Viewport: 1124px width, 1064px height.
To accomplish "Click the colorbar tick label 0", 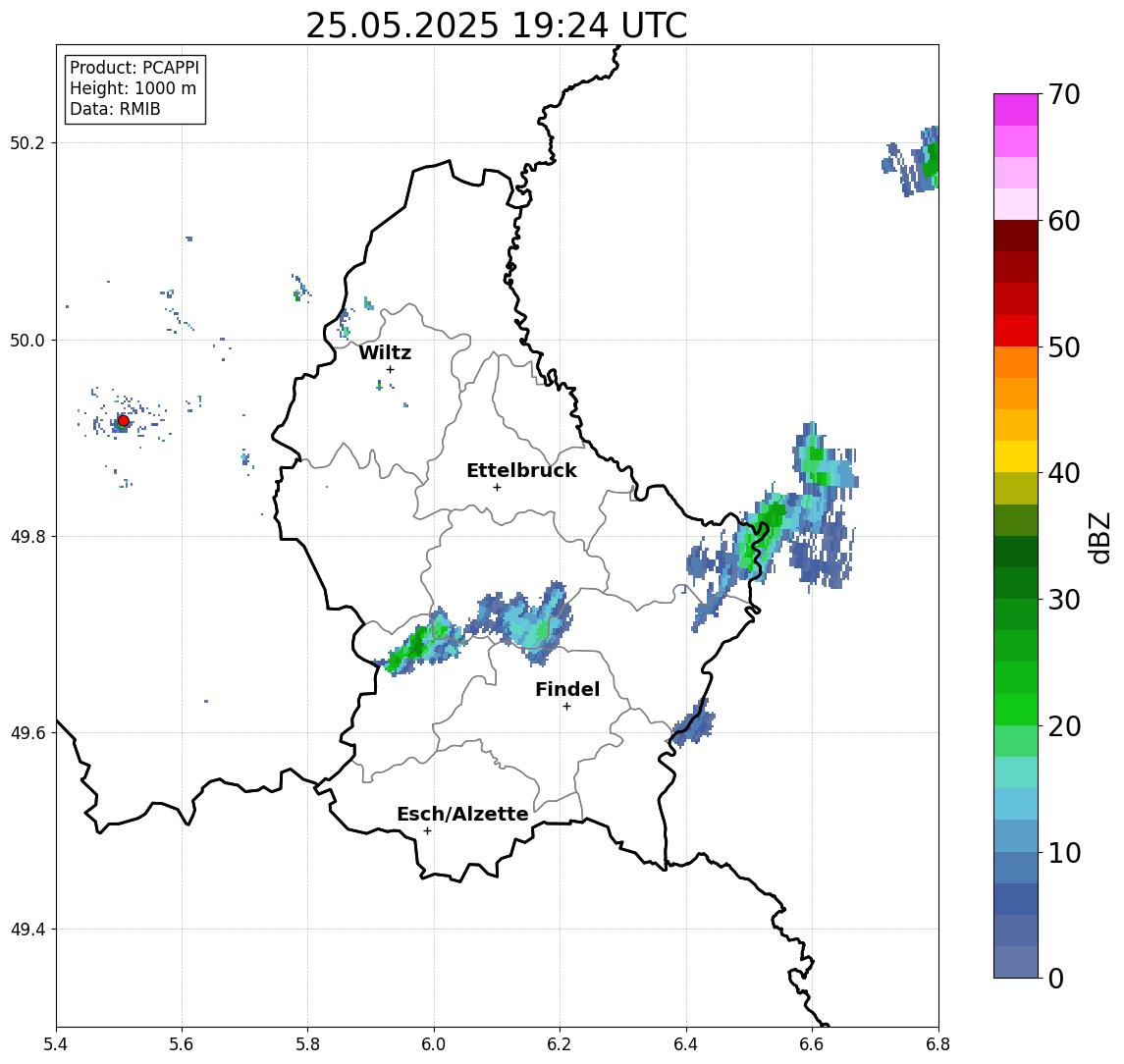I will point(1056,979).
